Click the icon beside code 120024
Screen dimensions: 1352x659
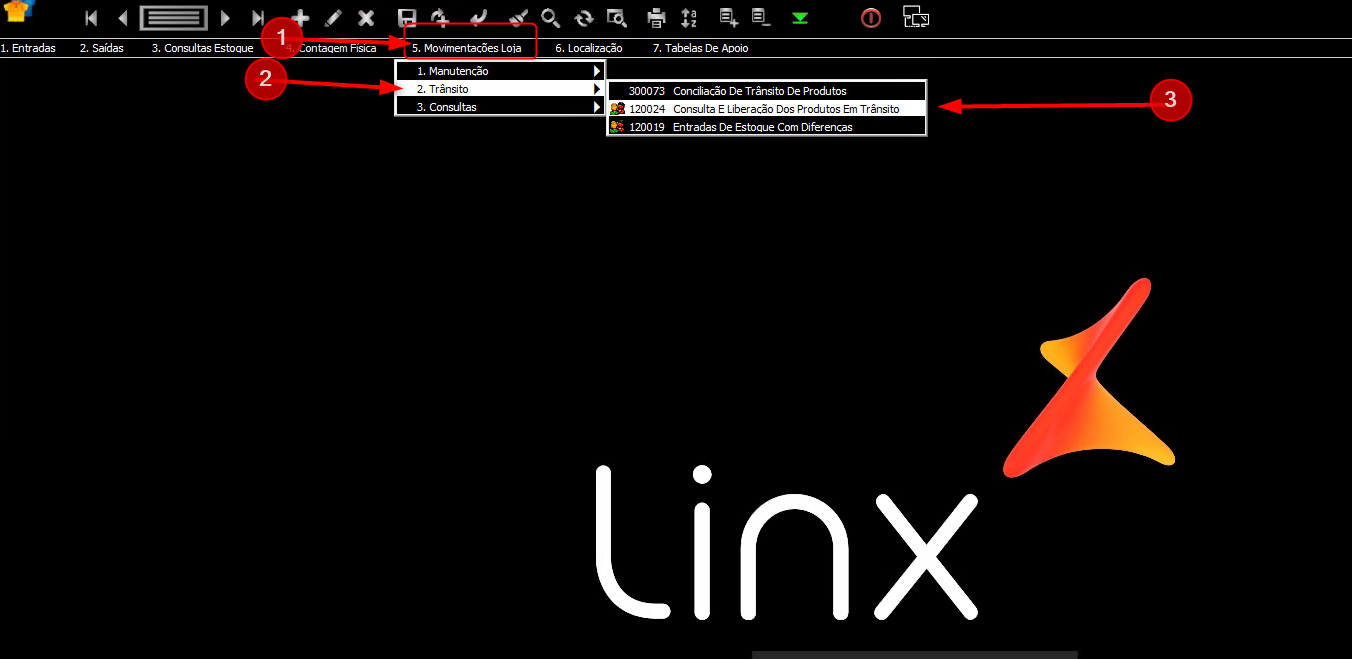(618, 109)
